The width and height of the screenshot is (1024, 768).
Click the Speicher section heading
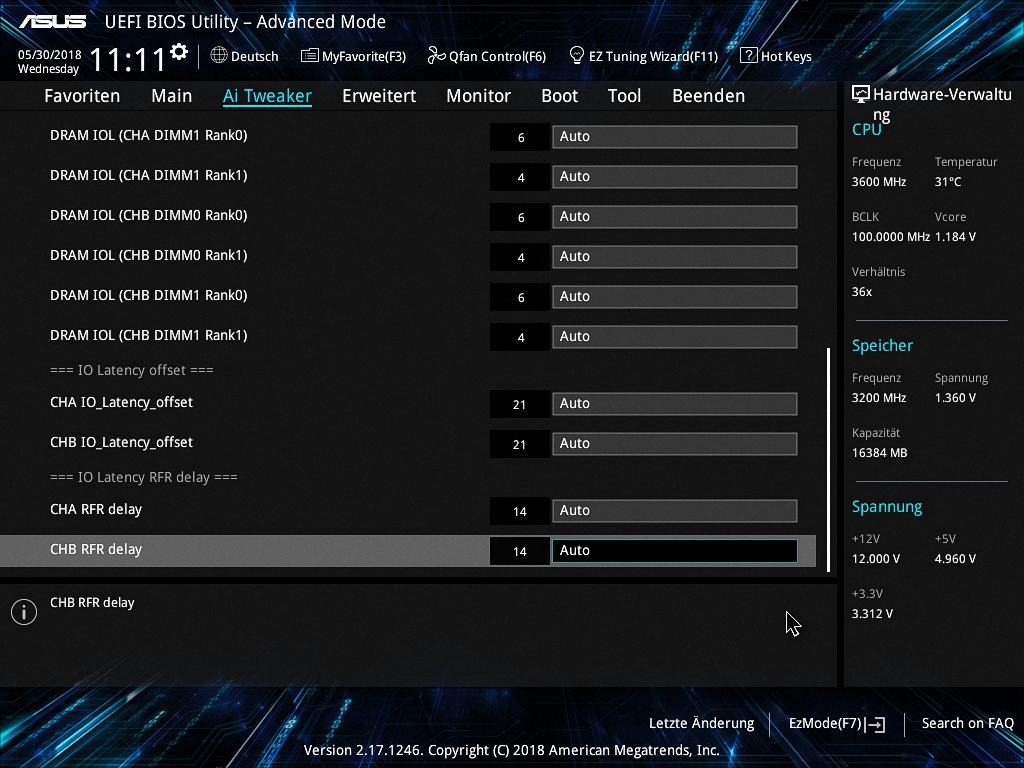pos(882,345)
